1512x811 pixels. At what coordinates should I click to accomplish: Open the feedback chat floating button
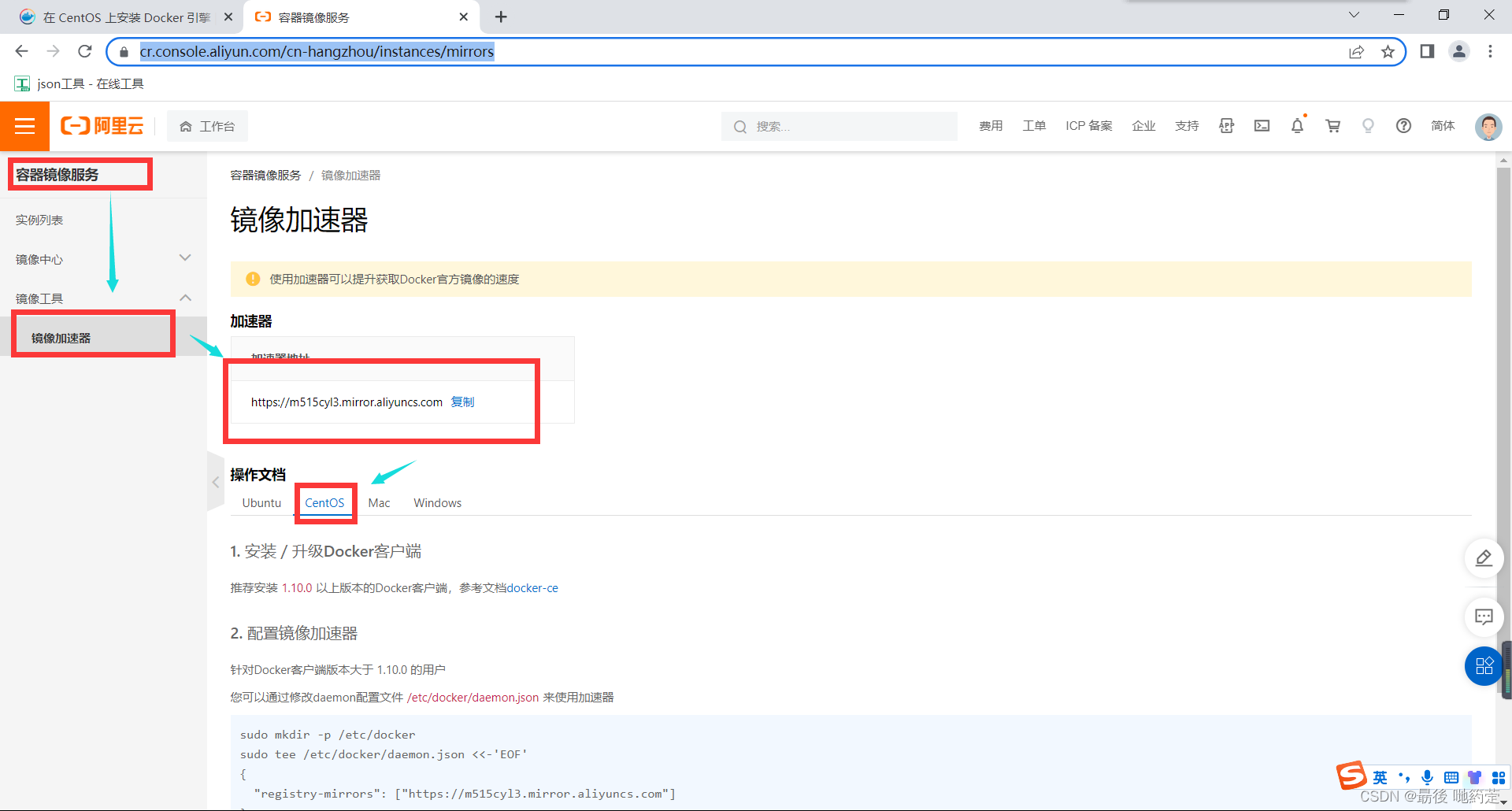tap(1484, 617)
